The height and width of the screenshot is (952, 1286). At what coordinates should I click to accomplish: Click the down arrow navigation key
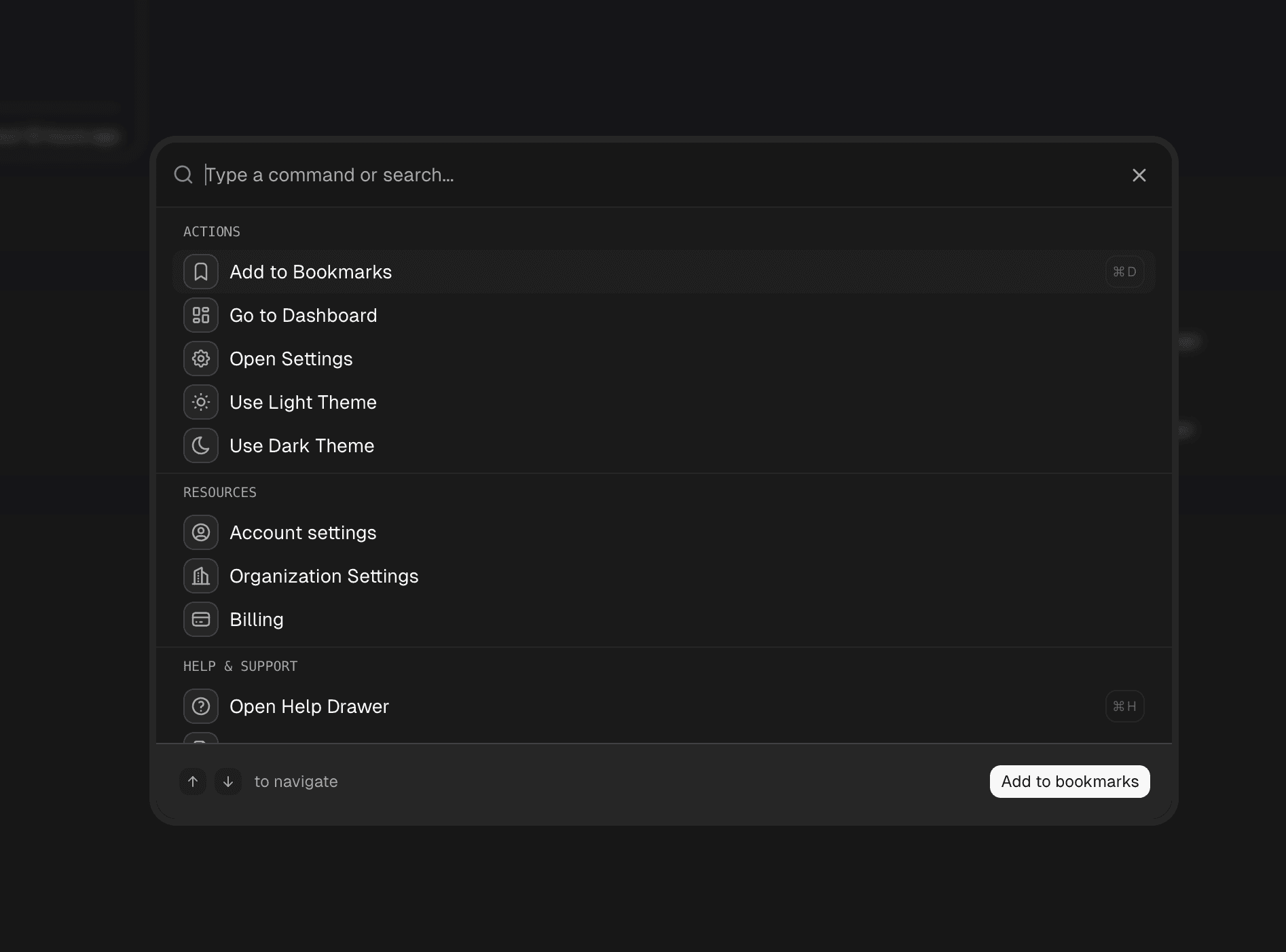tap(227, 782)
